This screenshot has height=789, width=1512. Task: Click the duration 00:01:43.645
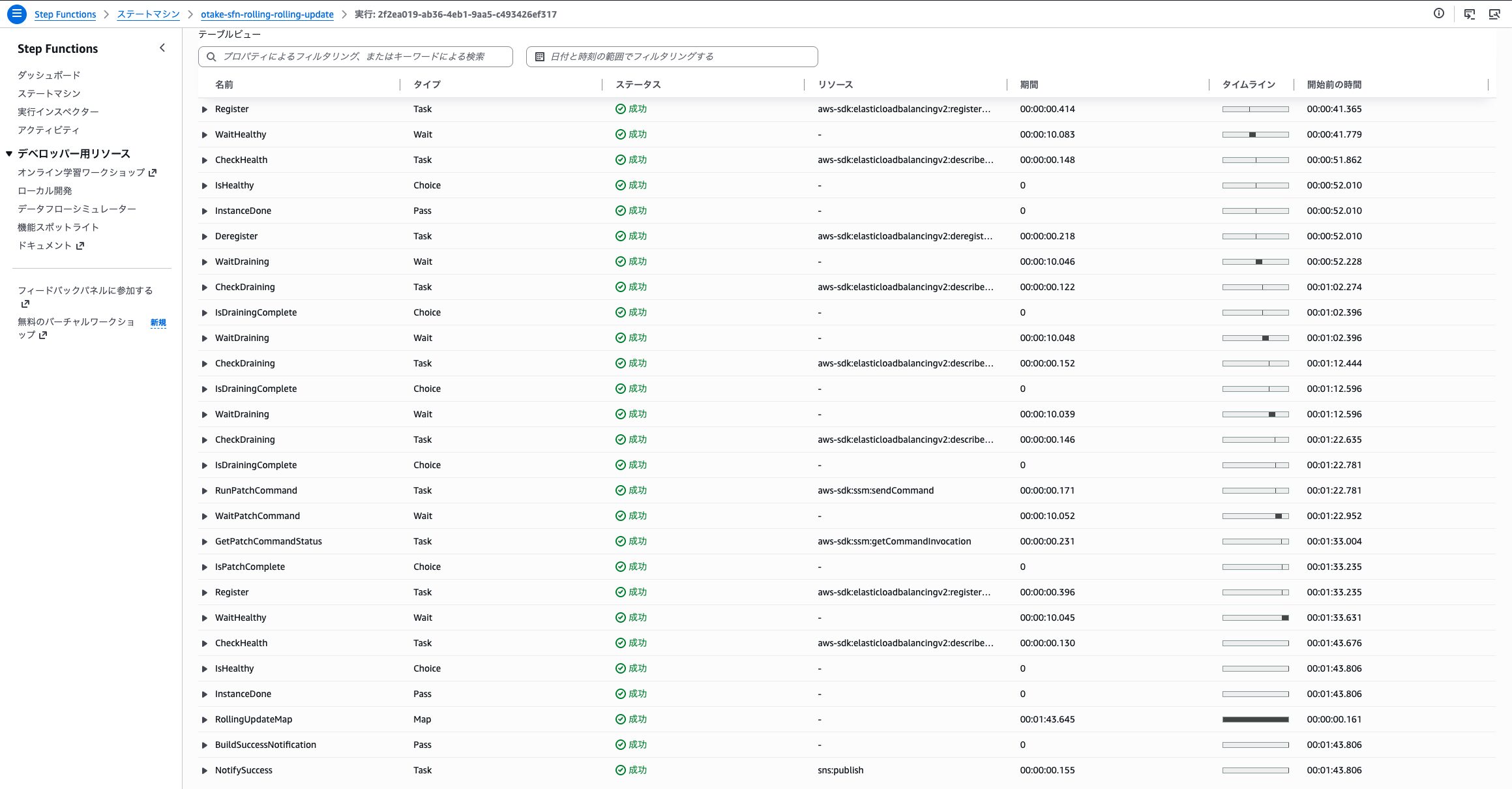point(1047,719)
